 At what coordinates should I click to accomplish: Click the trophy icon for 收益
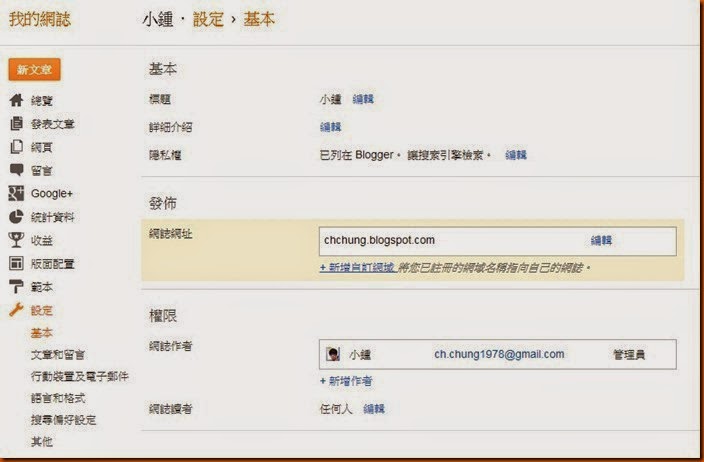pyautogui.click(x=16, y=240)
